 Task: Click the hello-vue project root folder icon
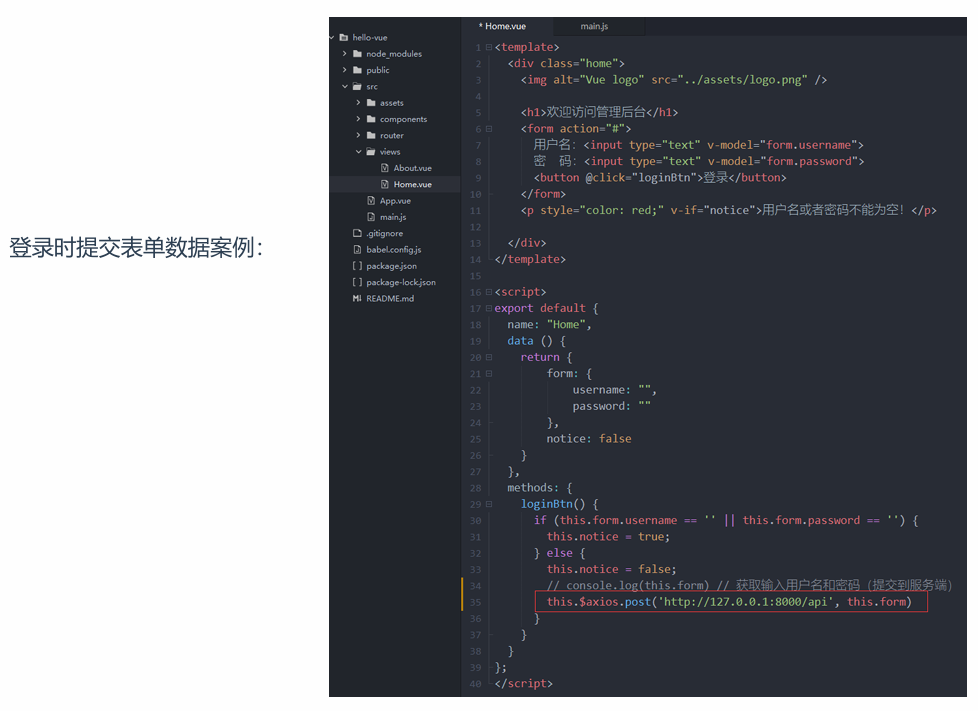[344, 37]
